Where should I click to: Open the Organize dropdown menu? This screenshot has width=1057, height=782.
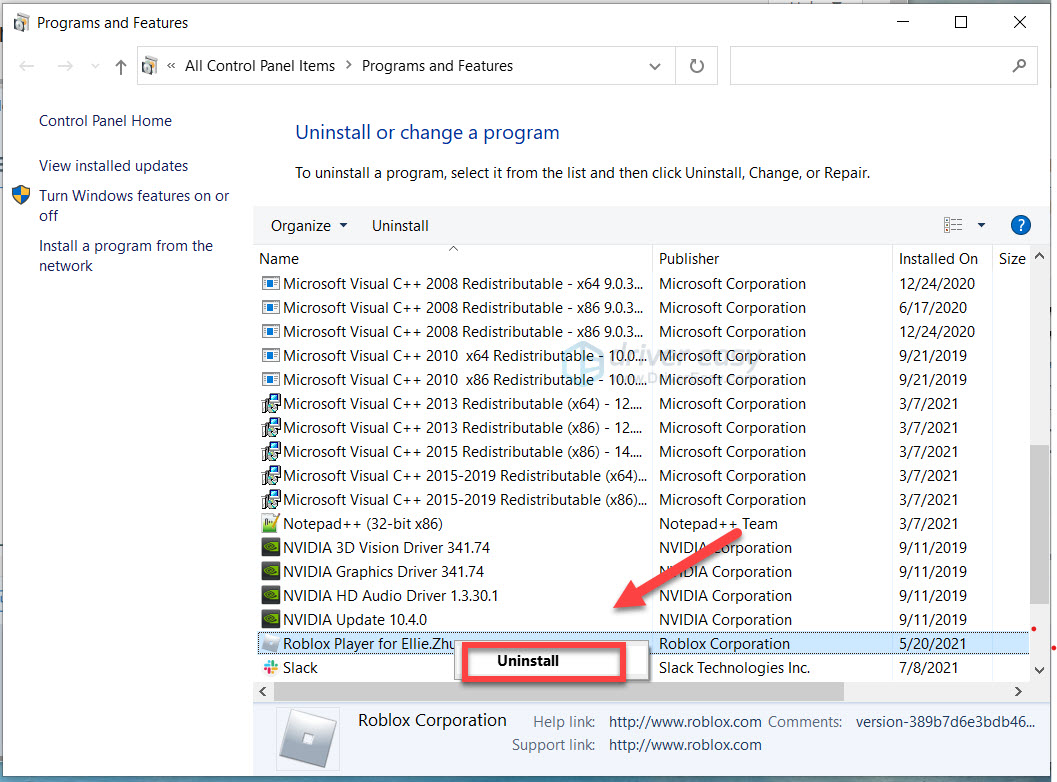click(x=309, y=226)
